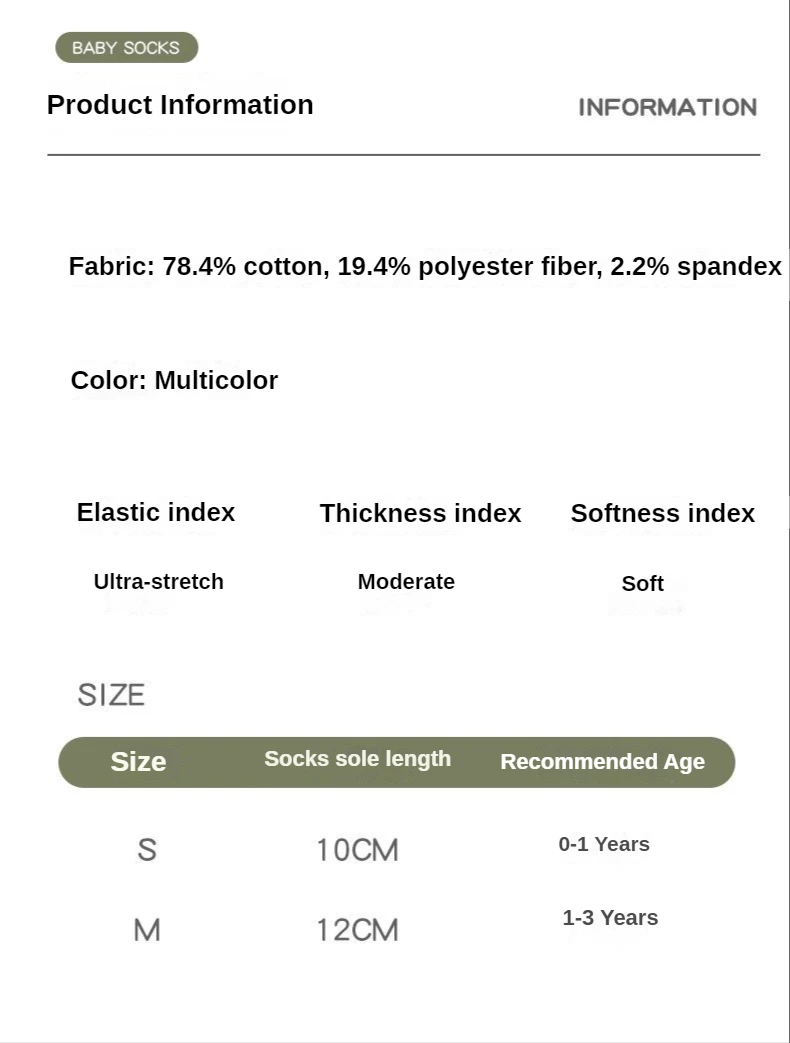Select the Product Information heading

click(x=180, y=105)
